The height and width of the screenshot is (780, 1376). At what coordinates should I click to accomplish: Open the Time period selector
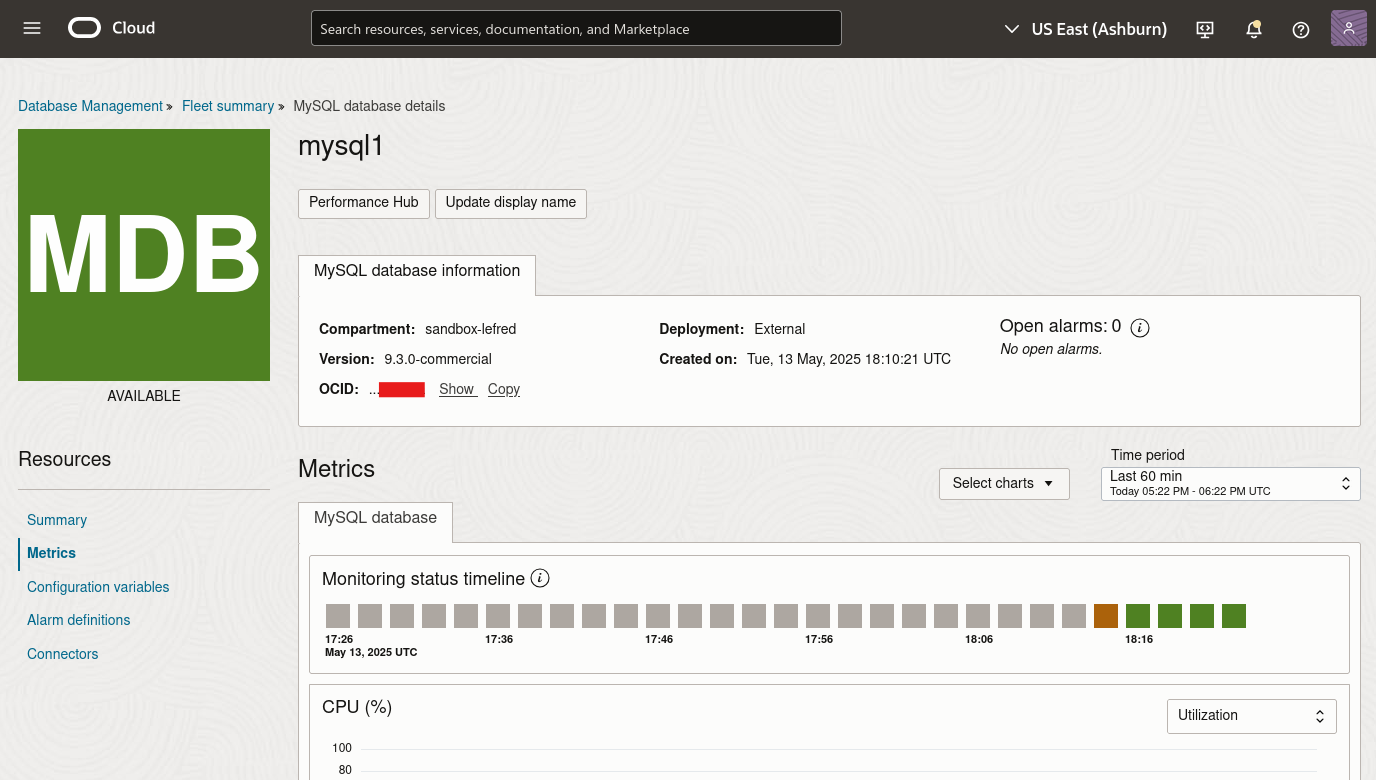click(1230, 483)
